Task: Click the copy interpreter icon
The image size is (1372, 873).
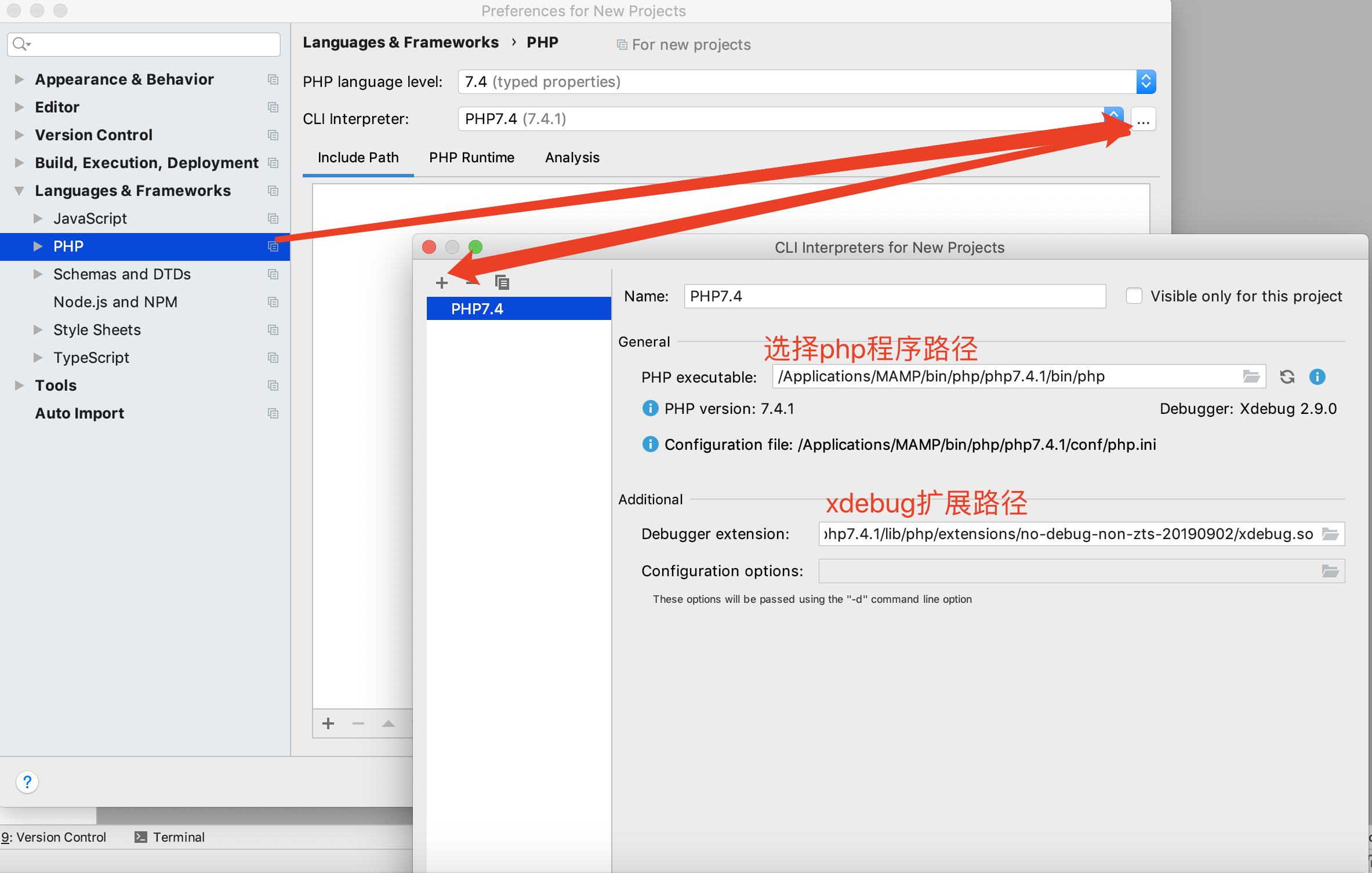Action: point(502,282)
